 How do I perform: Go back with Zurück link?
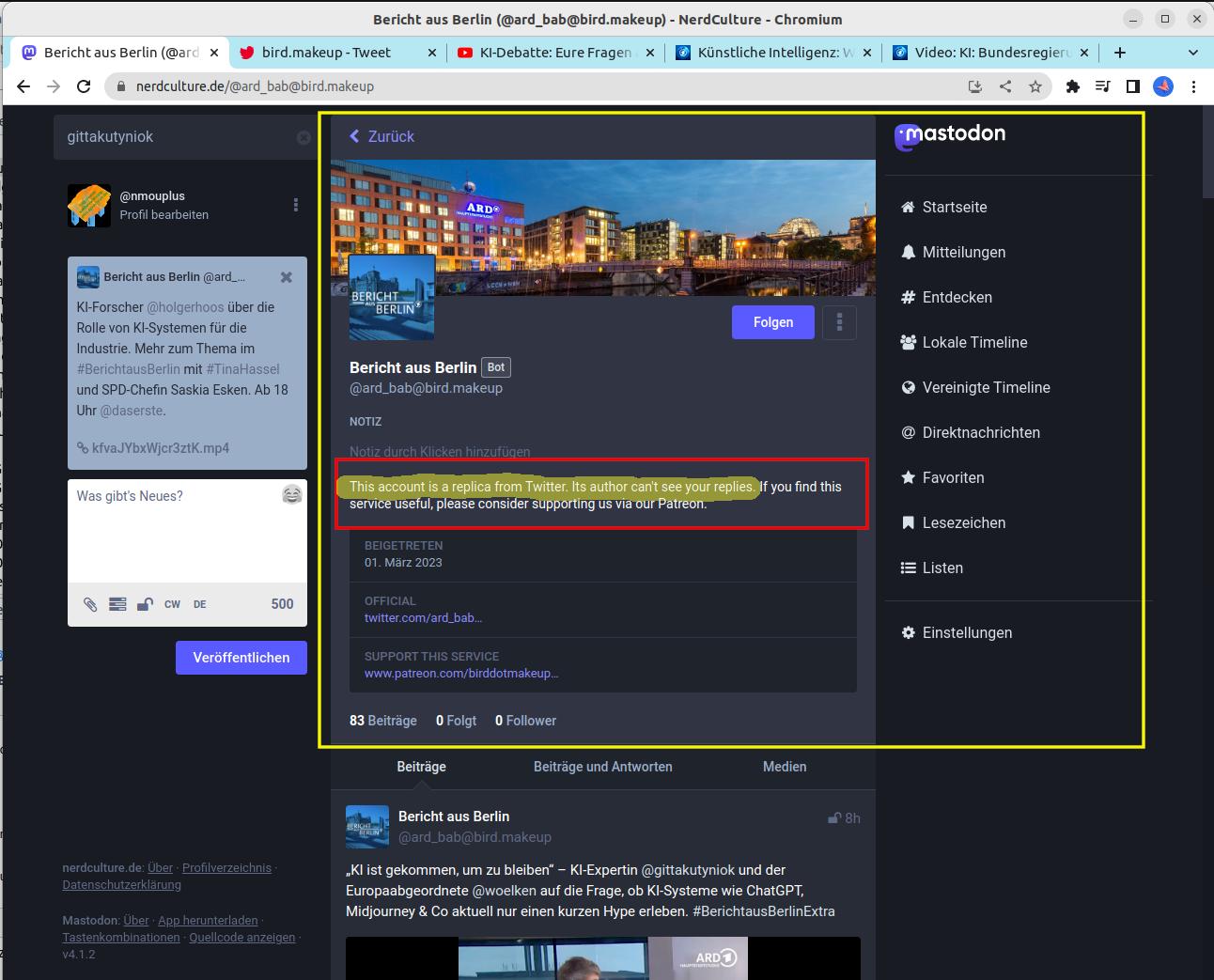[x=381, y=136]
